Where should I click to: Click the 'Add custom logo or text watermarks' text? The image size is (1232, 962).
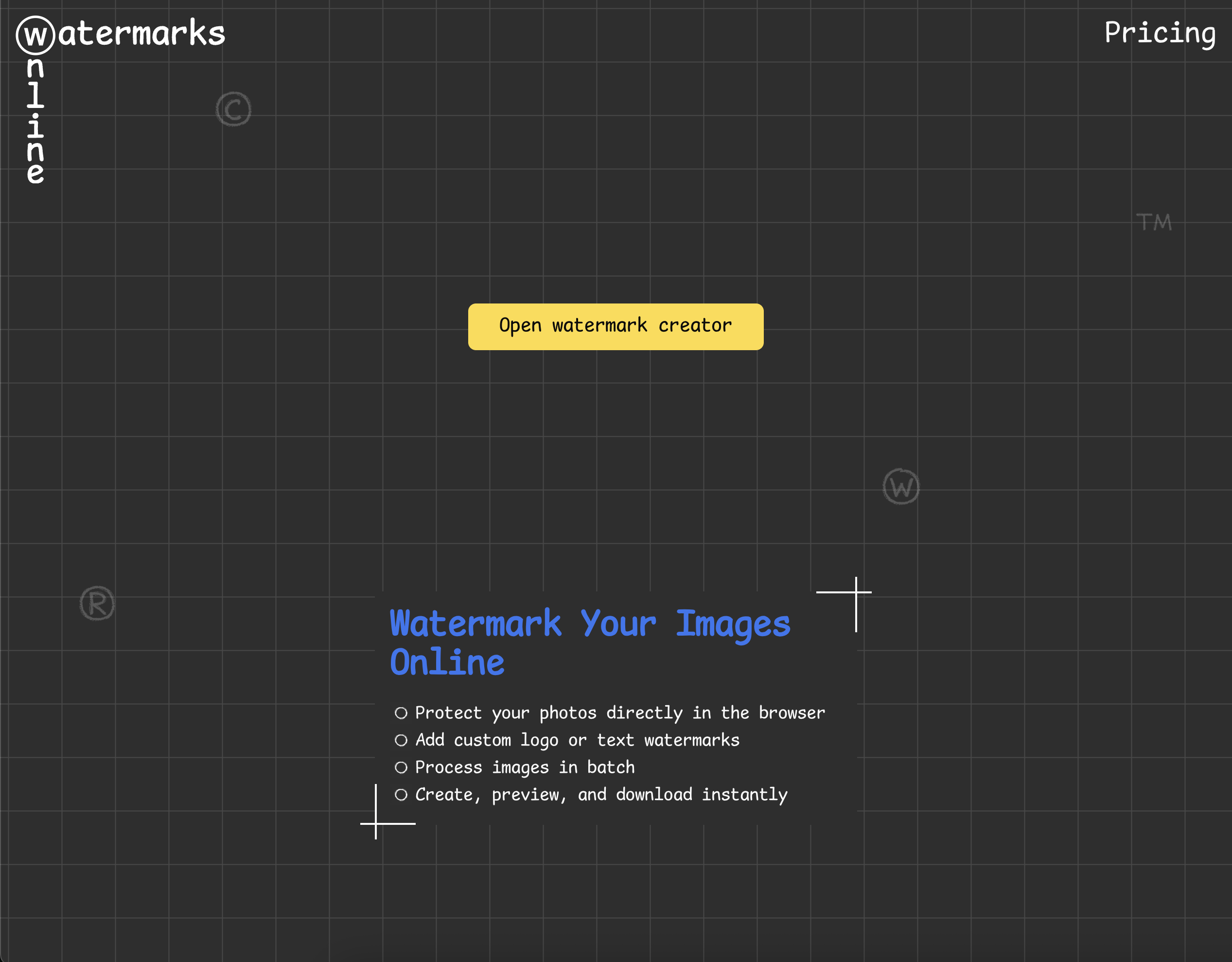577,740
